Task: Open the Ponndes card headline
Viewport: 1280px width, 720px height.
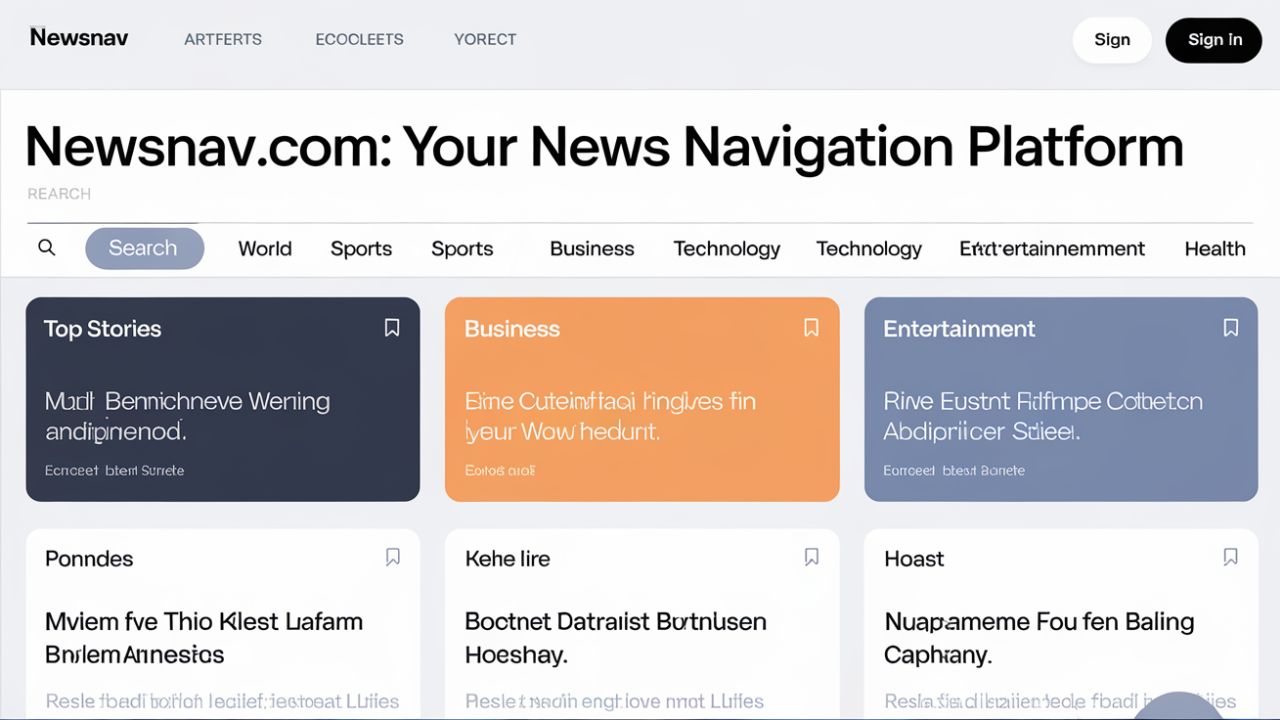Action: pyautogui.click(x=204, y=637)
